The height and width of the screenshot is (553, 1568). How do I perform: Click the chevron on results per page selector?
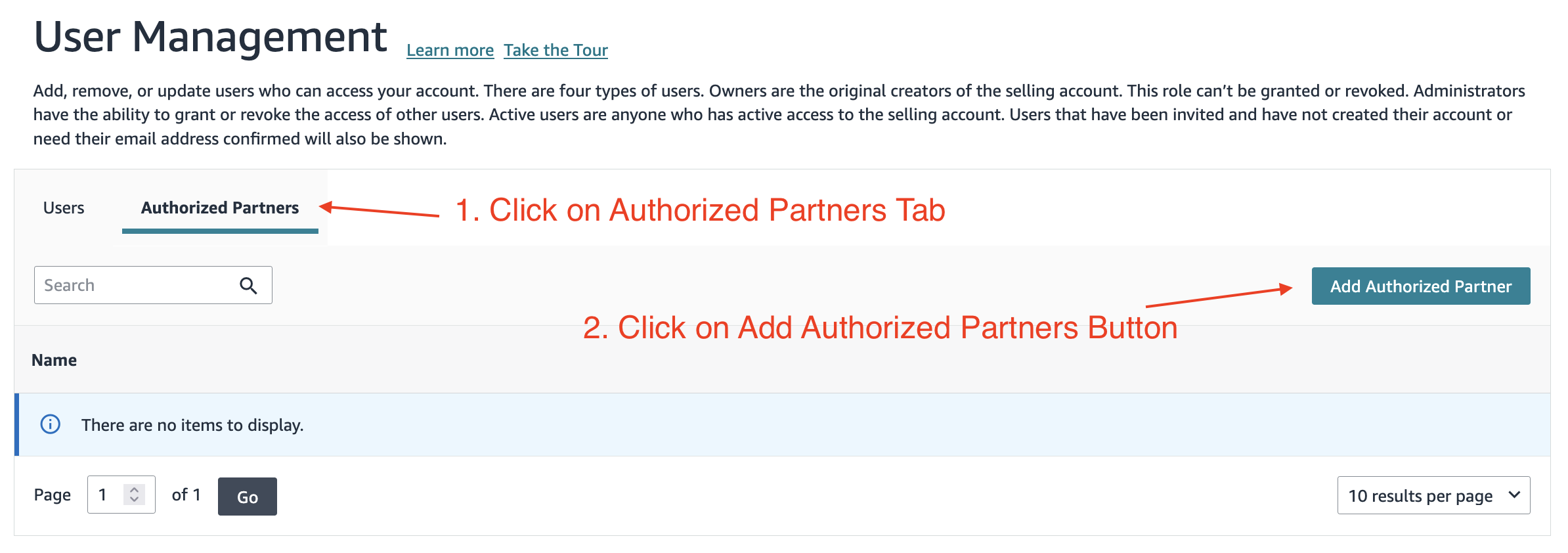1514,495
